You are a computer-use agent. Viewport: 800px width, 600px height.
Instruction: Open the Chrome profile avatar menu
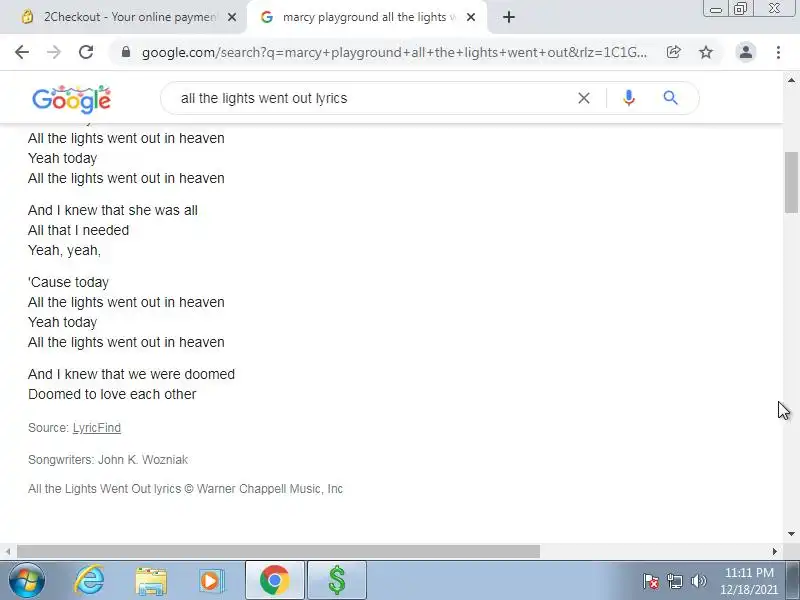point(745,52)
